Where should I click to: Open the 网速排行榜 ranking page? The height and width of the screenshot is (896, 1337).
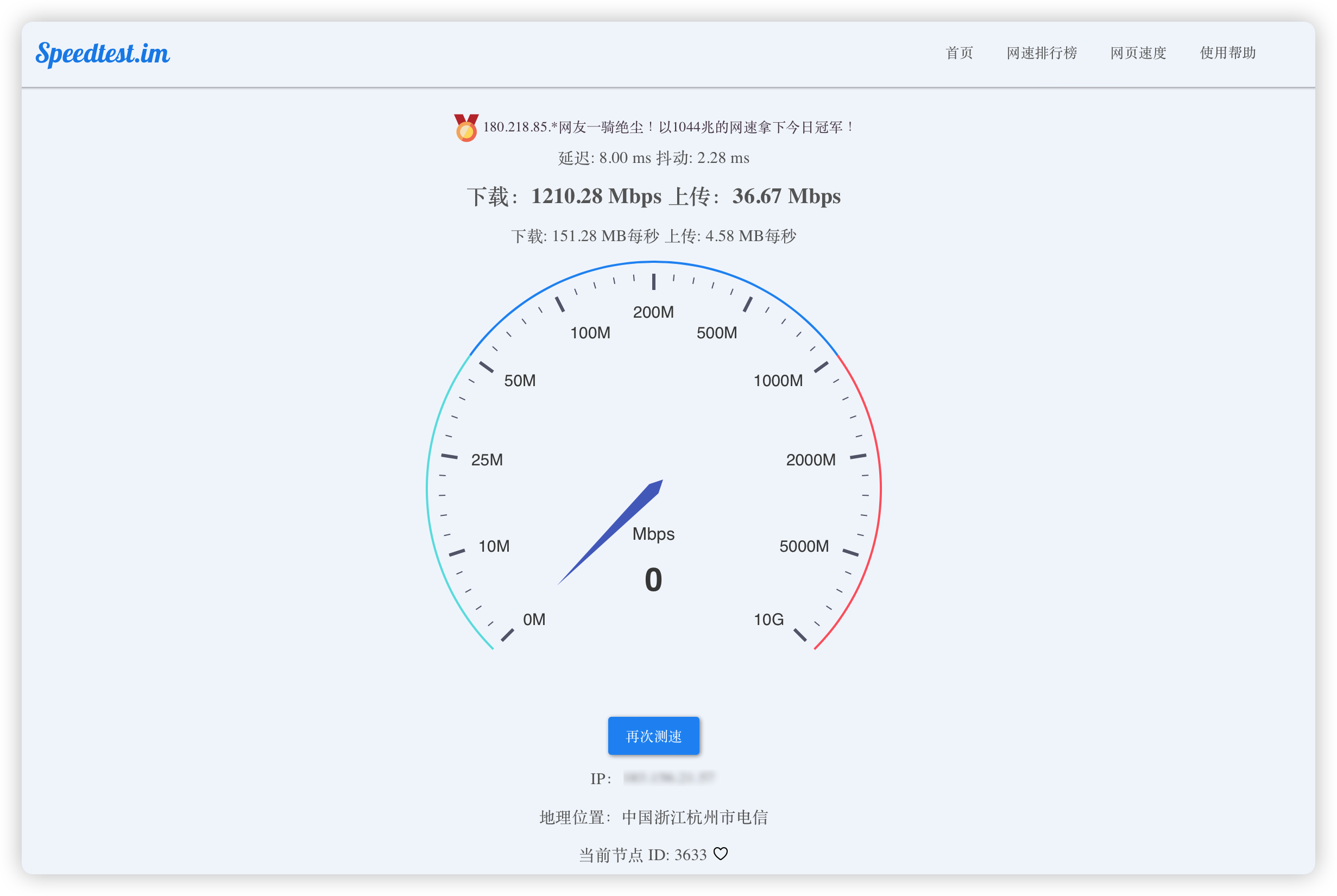click(x=1042, y=53)
